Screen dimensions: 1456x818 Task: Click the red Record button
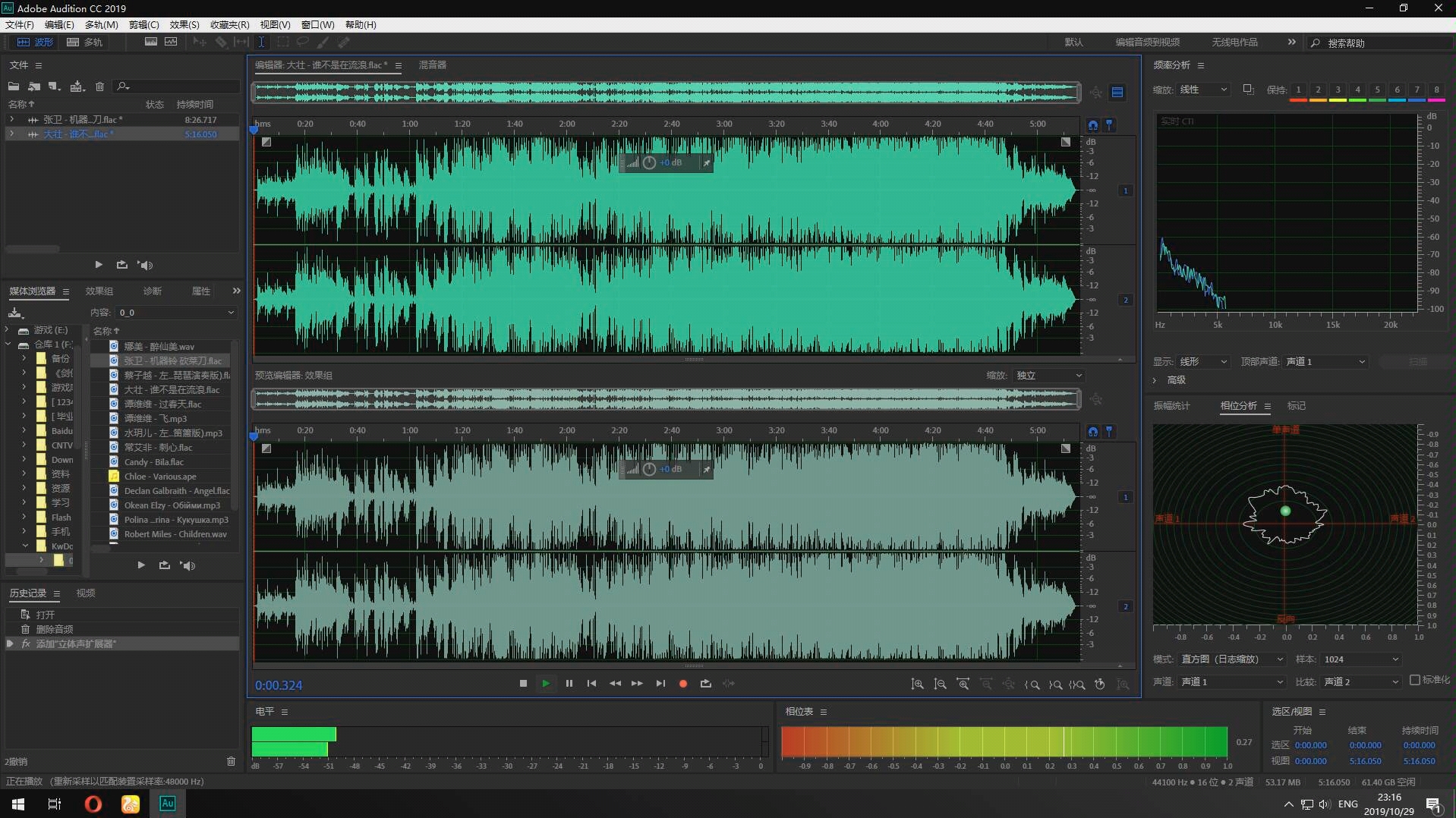click(683, 684)
